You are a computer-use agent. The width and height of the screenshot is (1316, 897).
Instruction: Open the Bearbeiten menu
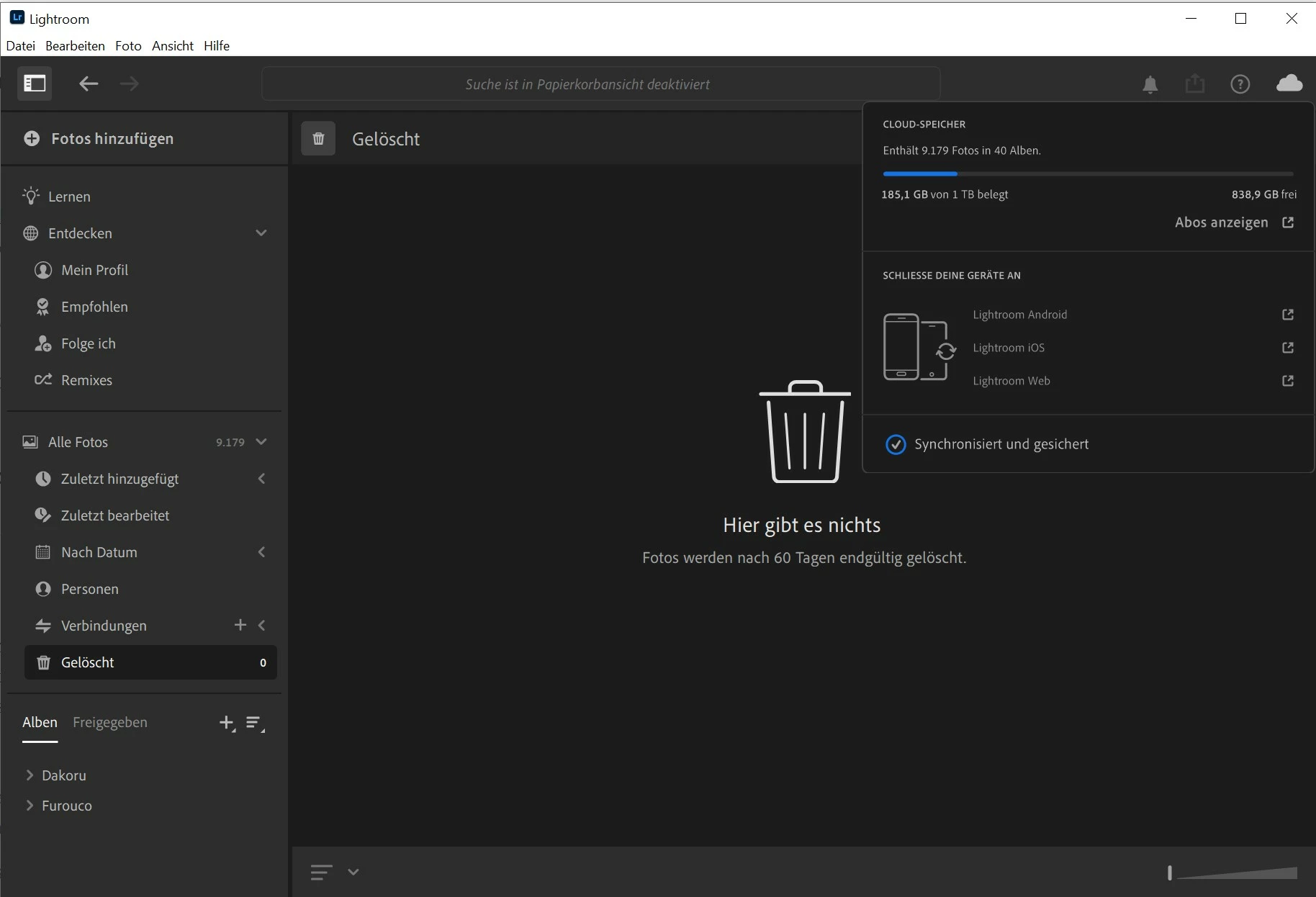[x=75, y=45]
